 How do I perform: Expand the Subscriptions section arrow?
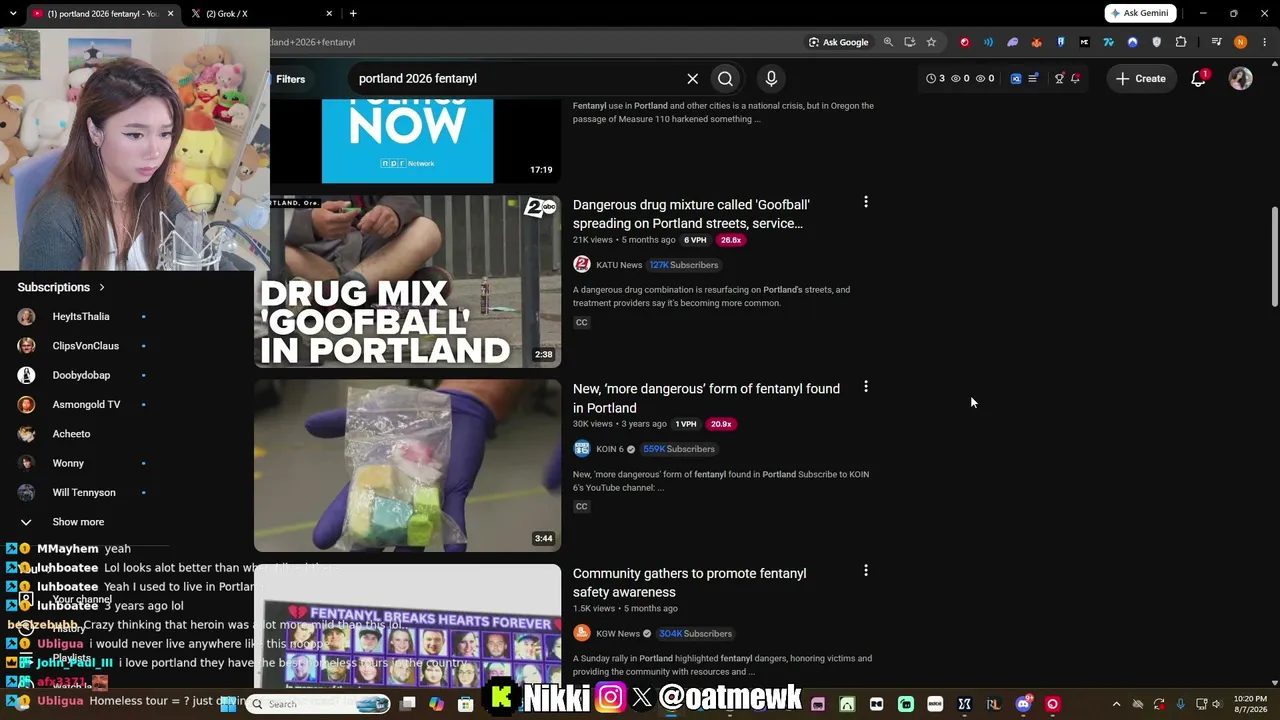tap(101, 287)
